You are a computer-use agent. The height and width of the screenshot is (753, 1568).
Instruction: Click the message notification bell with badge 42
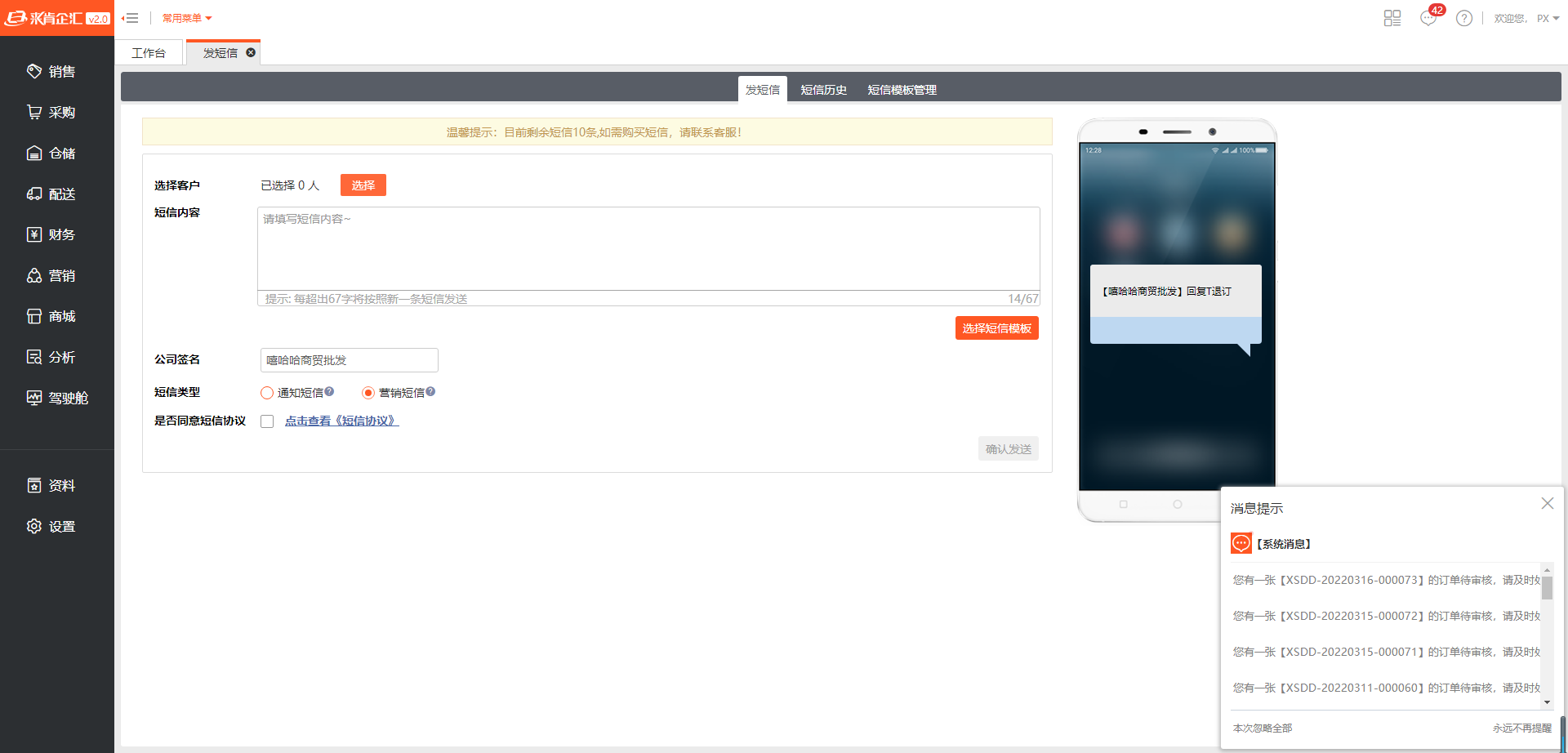[x=1428, y=18]
